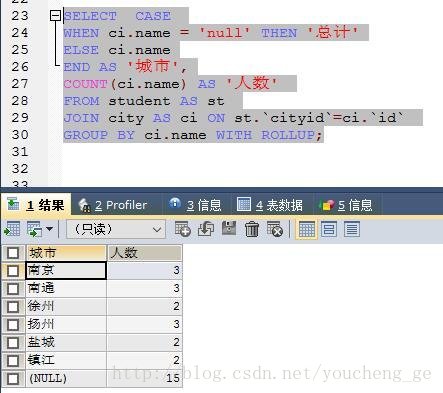
Task: Open the 5 信息 tab
Action: tap(346, 205)
